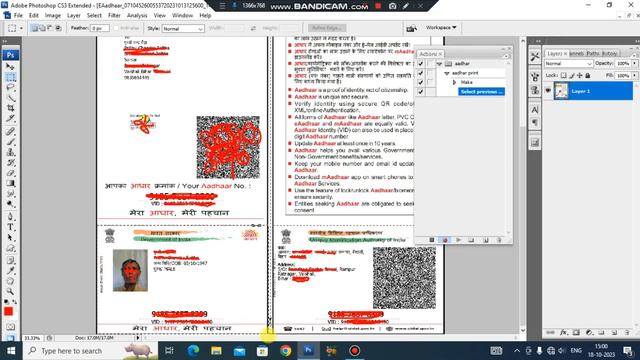Click Add to selection mode button
The image size is (640, 360).
click(42, 28)
